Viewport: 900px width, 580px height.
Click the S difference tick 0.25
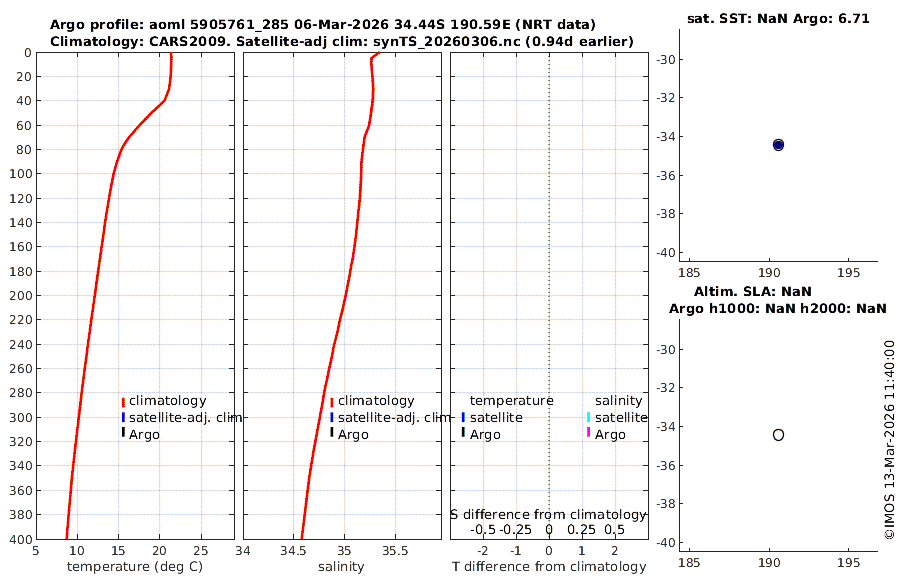(x=581, y=529)
